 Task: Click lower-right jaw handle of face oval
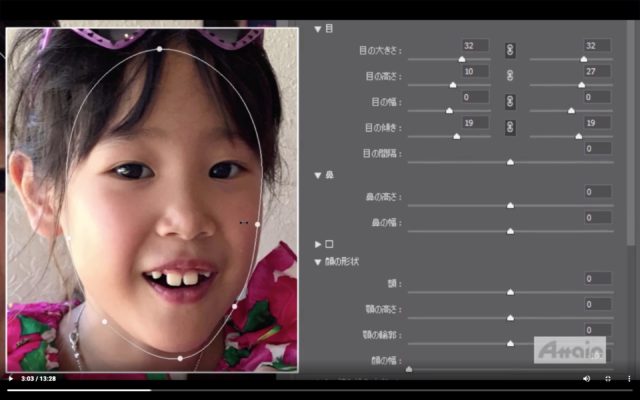pos(235,306)
